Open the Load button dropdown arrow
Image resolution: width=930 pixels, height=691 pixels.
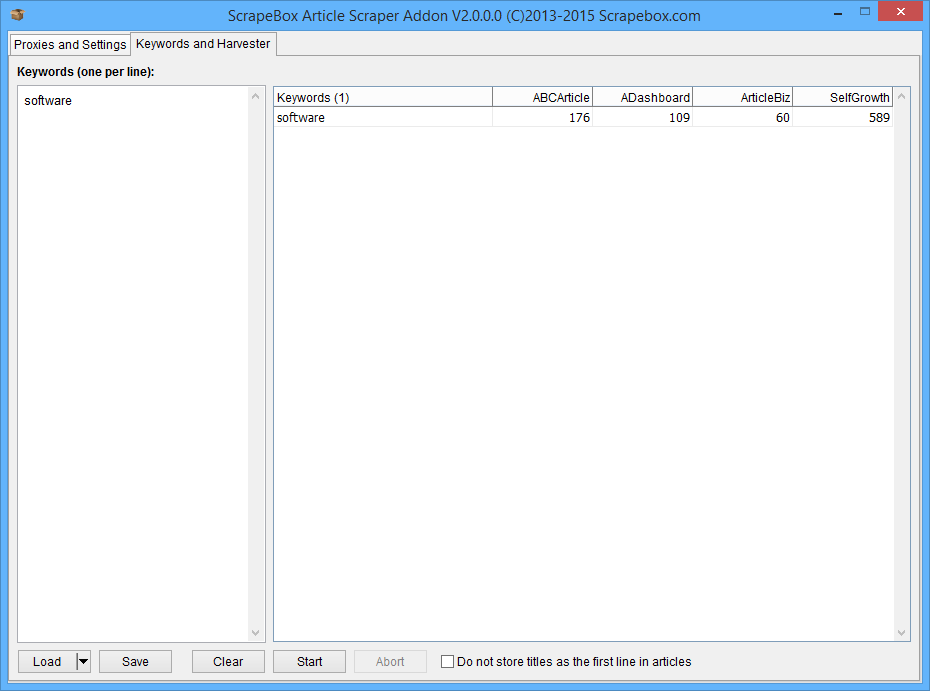(83, 661)
